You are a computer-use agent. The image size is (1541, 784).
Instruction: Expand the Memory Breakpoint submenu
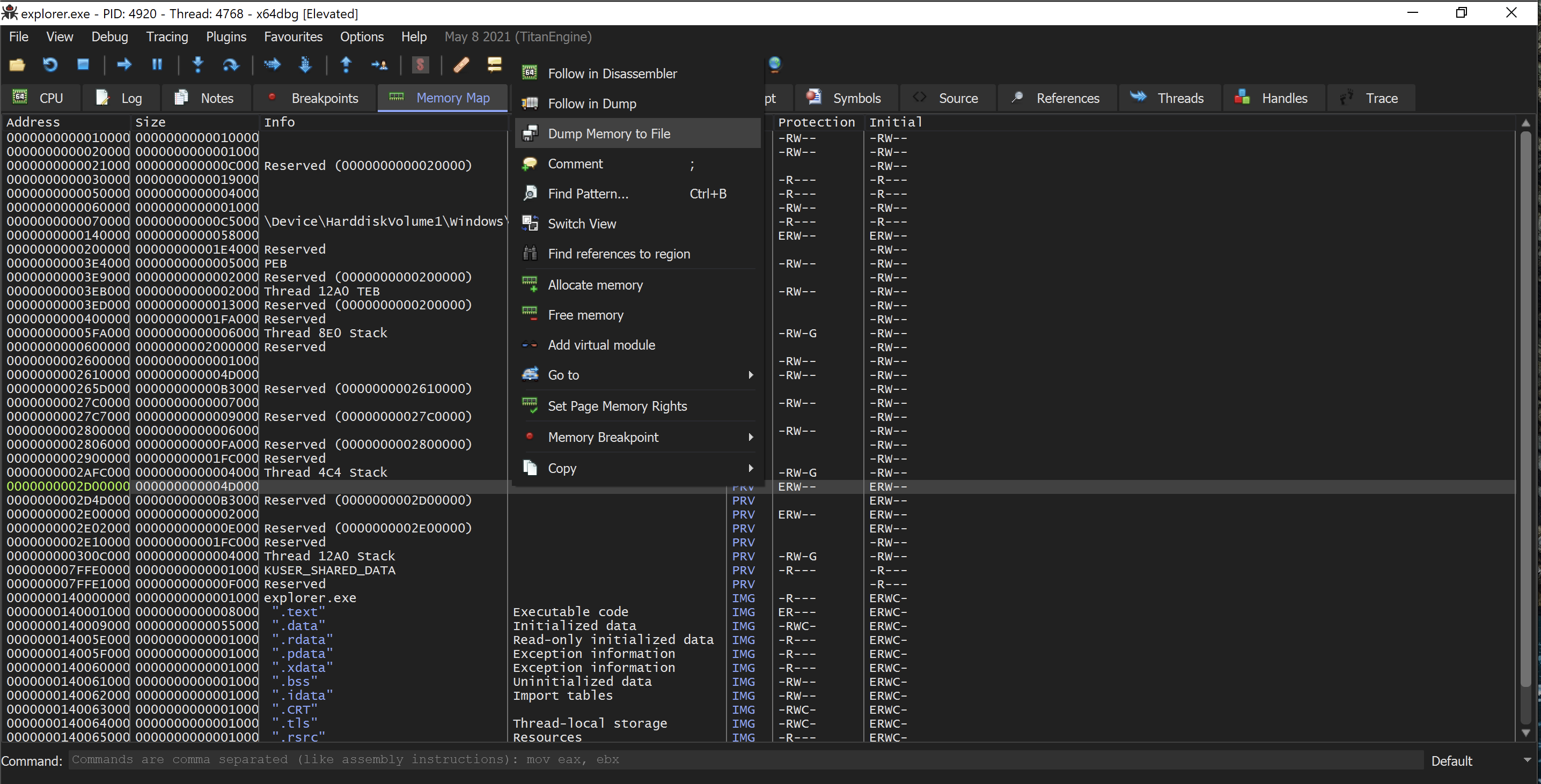(x=637, y=437)
